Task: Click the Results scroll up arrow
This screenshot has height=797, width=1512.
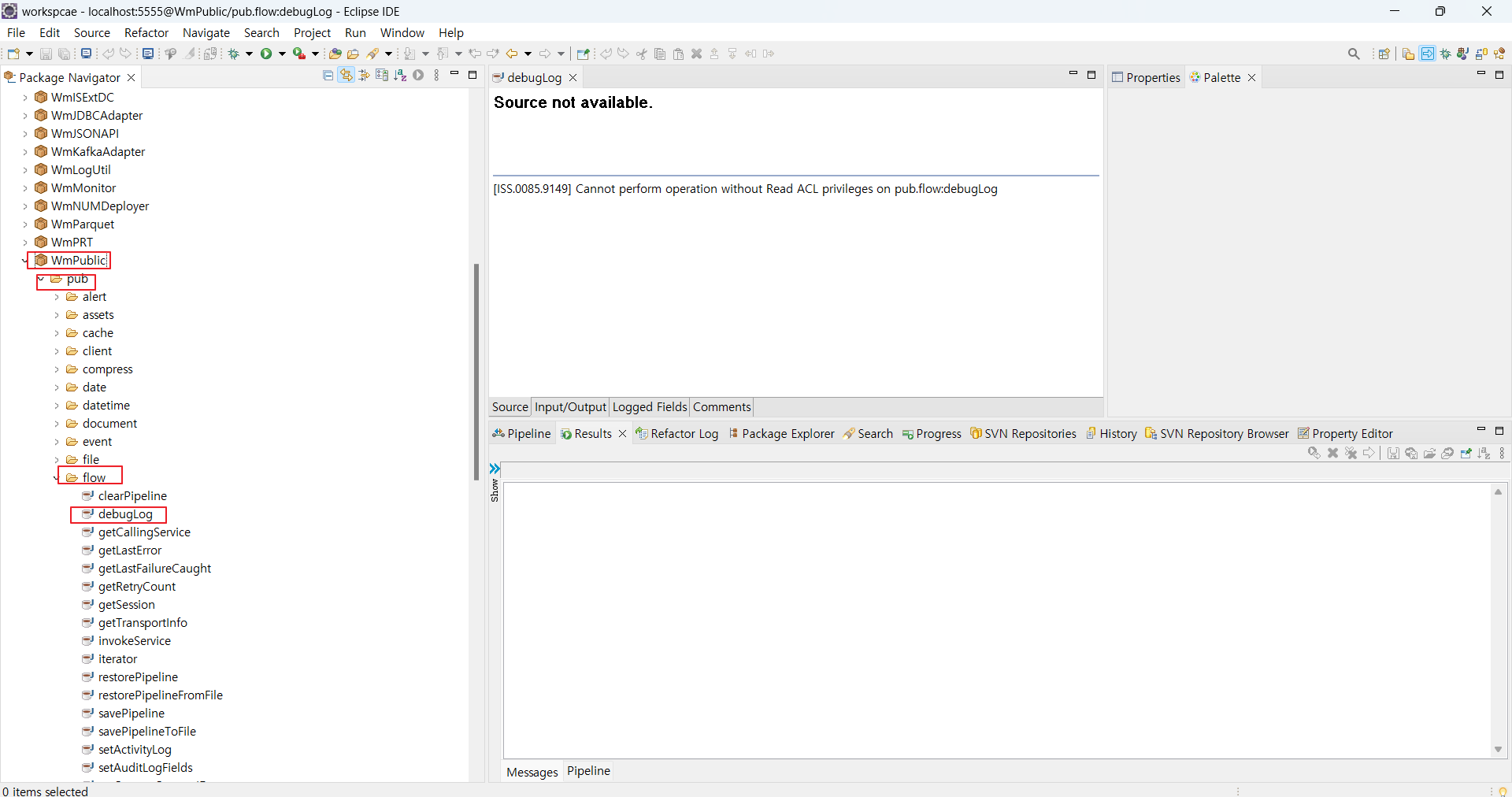Action: pyautogui.click(x=1498, y=491)
